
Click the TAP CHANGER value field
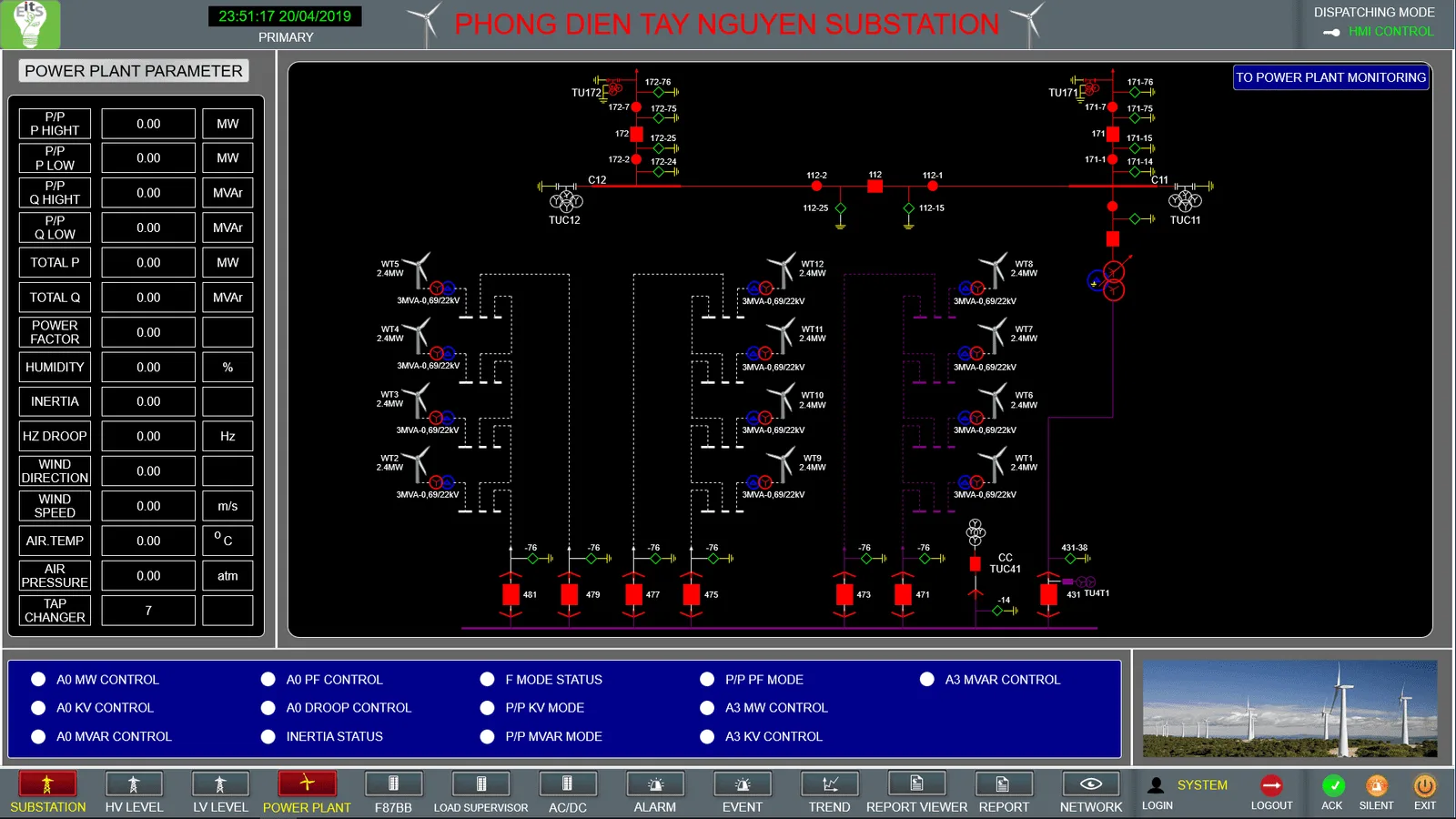tap(148, 611)
